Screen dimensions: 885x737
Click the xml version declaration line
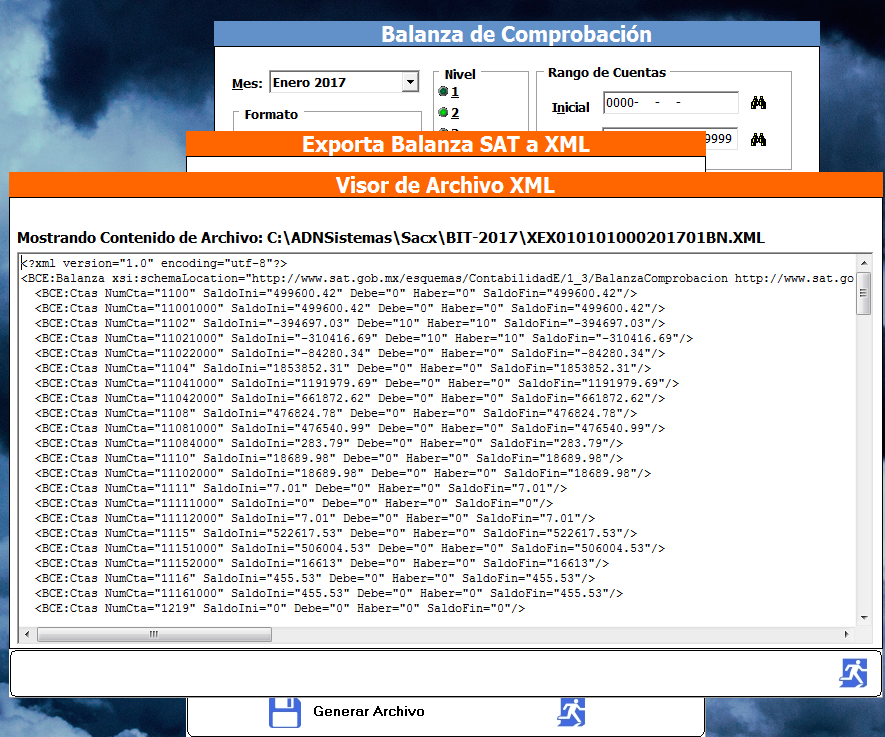point(154,264)
